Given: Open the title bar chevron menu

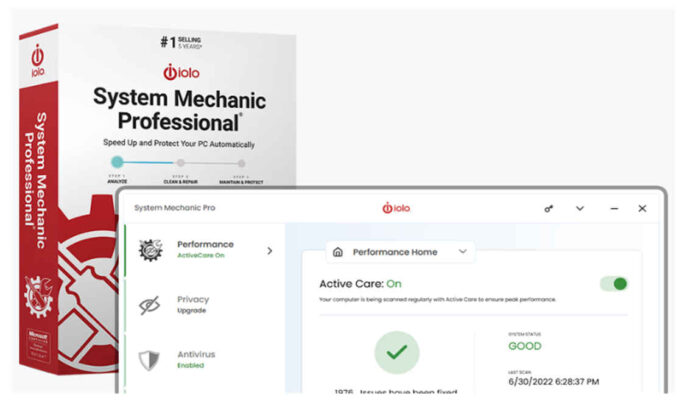Looking at the screenshot, I should [580, 208].
